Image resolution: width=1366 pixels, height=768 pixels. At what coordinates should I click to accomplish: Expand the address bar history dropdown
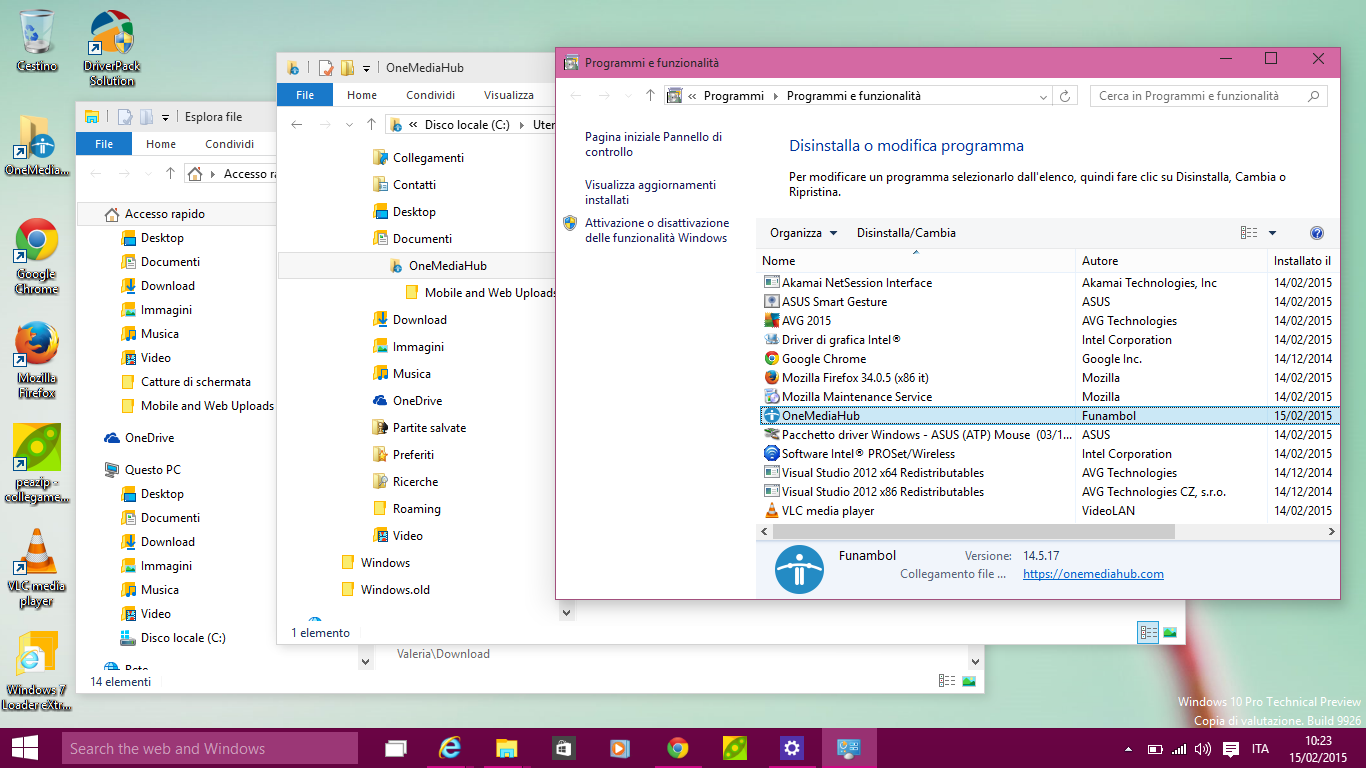click(1043, 96)
